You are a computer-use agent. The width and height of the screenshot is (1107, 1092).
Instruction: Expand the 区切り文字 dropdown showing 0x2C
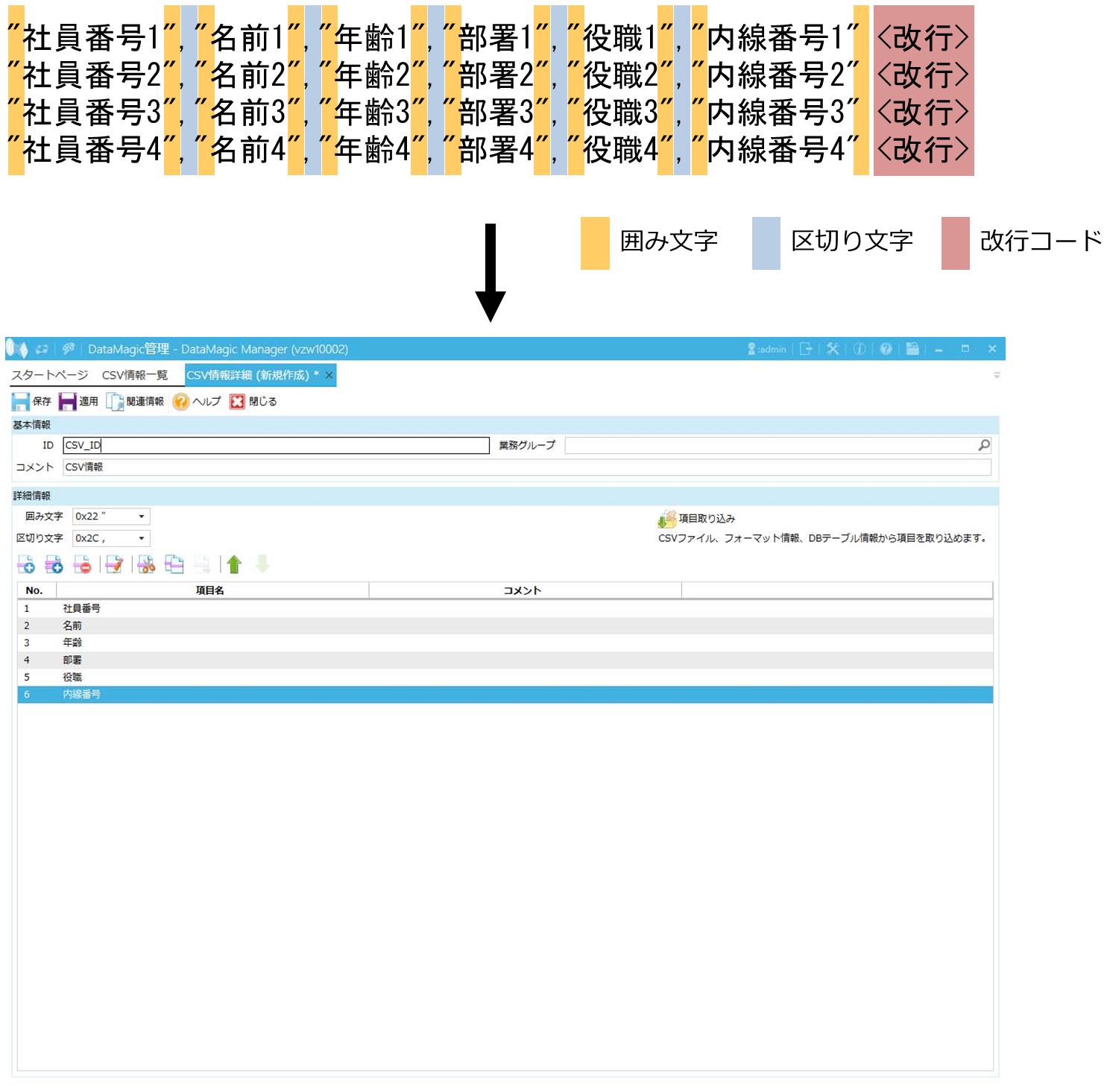[x=141, y=538]
